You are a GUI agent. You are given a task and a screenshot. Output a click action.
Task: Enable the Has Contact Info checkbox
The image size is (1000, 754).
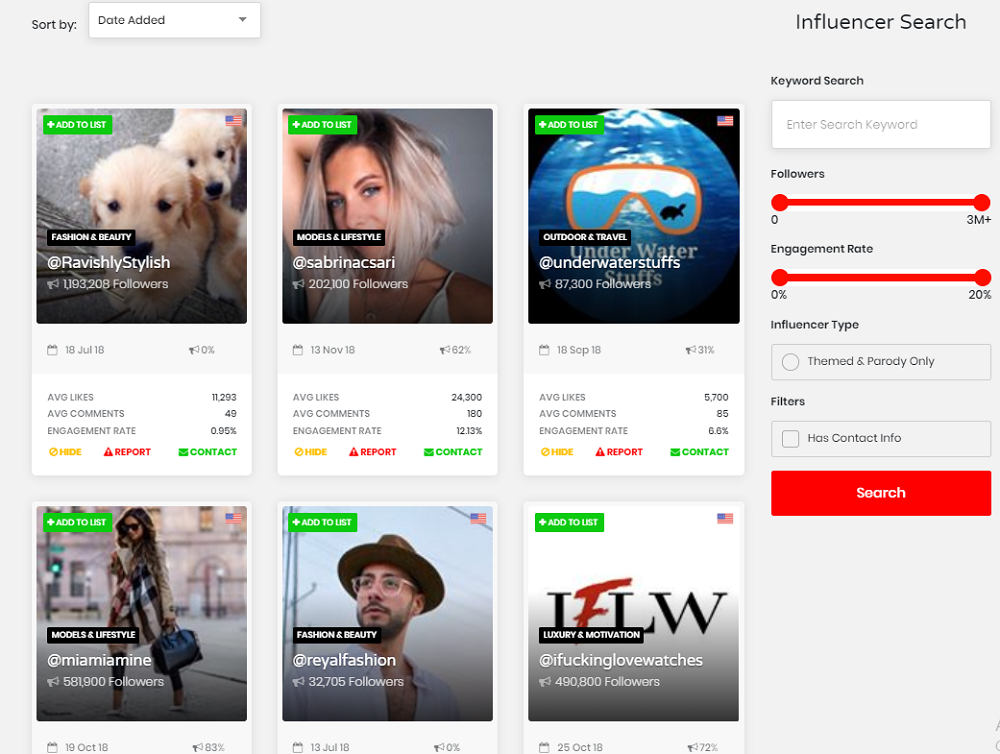click(790, 438)
